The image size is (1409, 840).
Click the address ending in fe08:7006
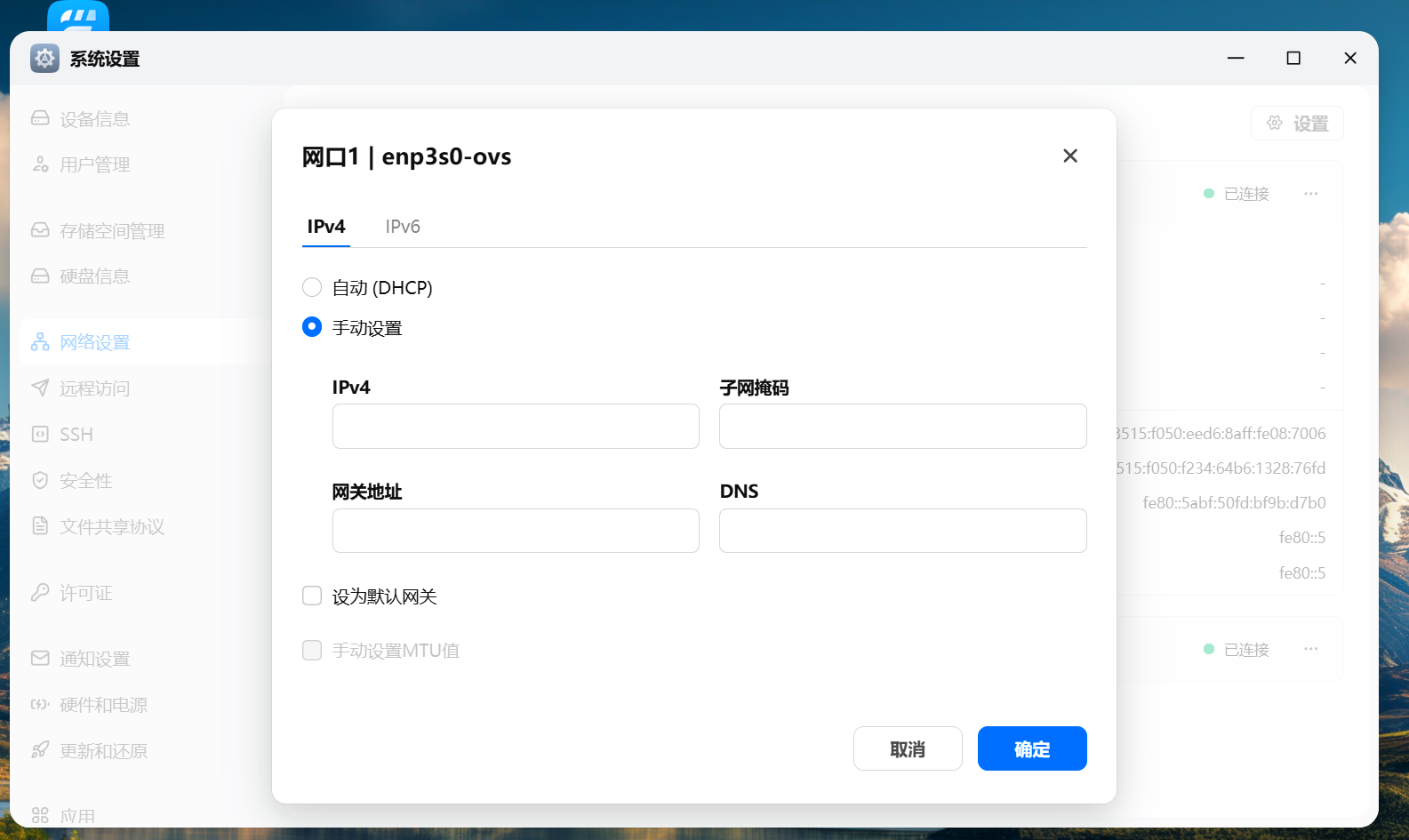pyautogui.click(x=1221, y=434)
